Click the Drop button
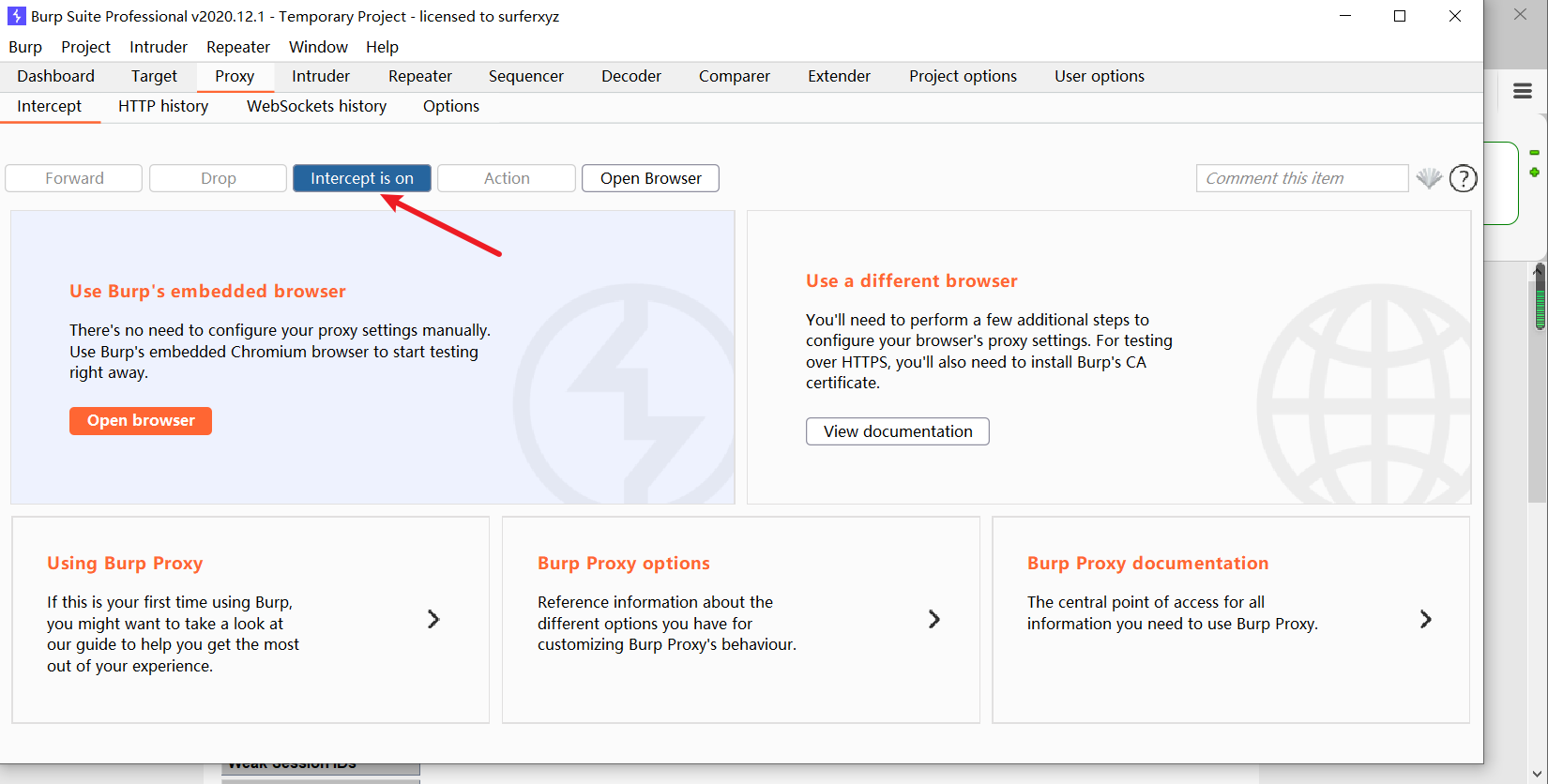1548x784 pixels. coord(219,178)
